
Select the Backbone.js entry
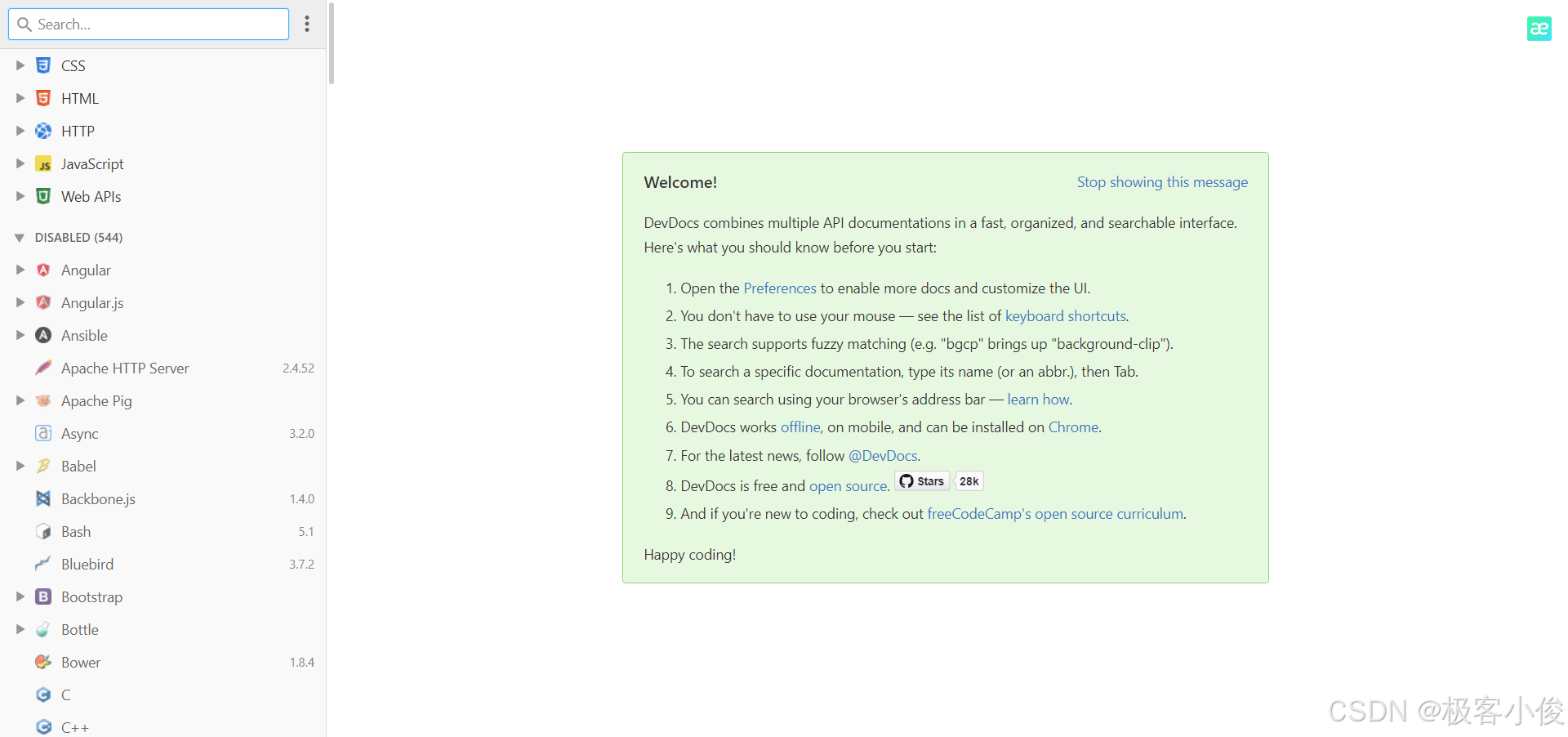[163, 498]
